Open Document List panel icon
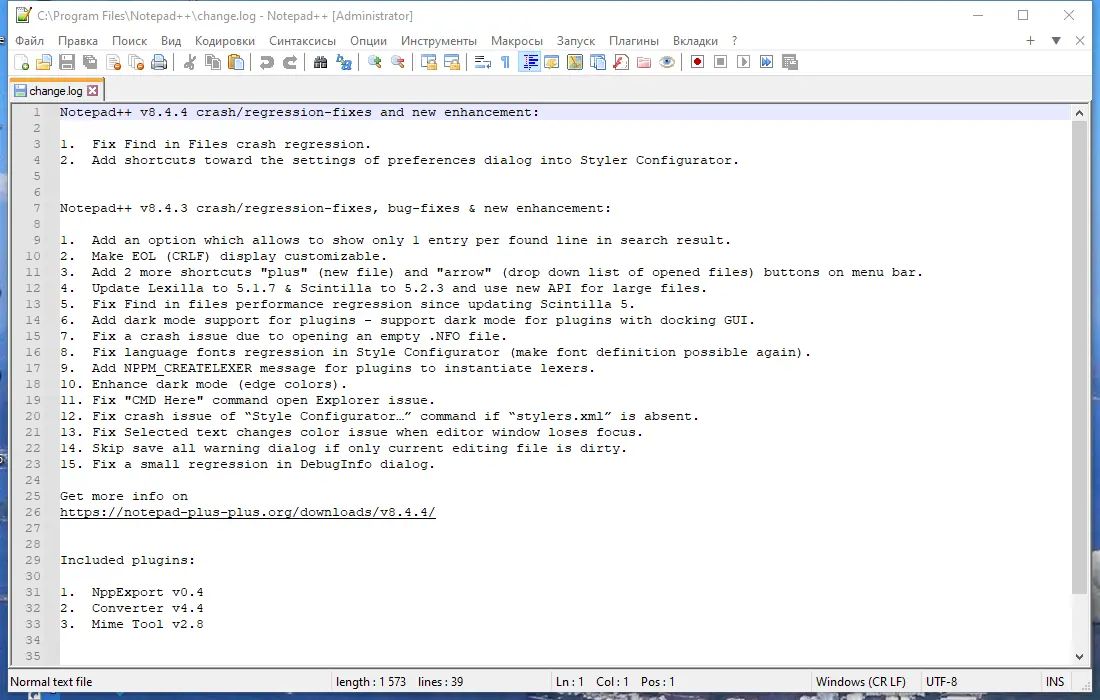The image size is (1100, 700). click(x=598, y=62)
